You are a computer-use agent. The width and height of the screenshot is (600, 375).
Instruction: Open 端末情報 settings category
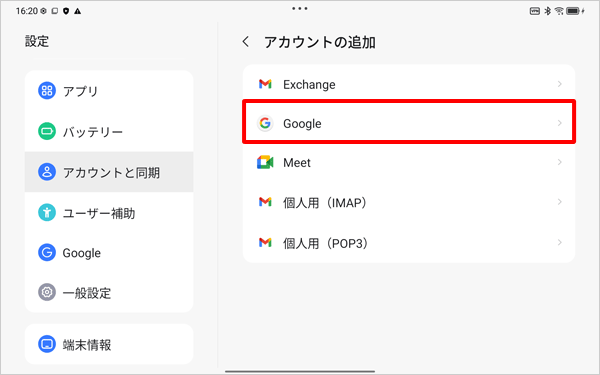pos(109,344)
